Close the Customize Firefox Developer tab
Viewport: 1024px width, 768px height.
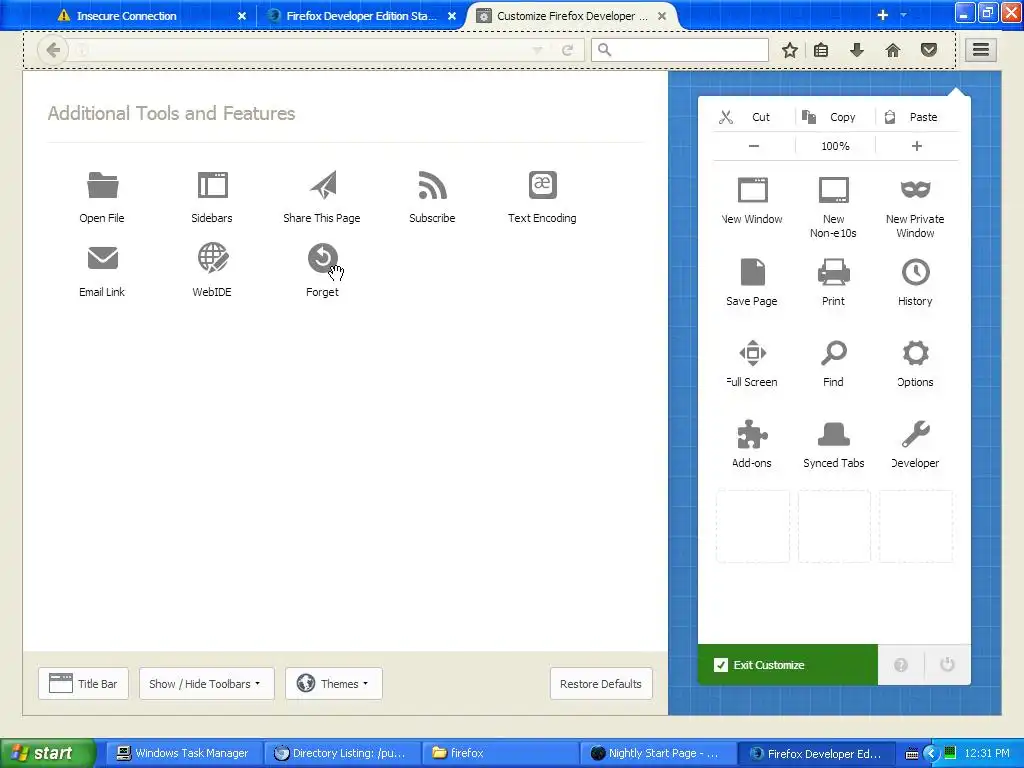662,16
